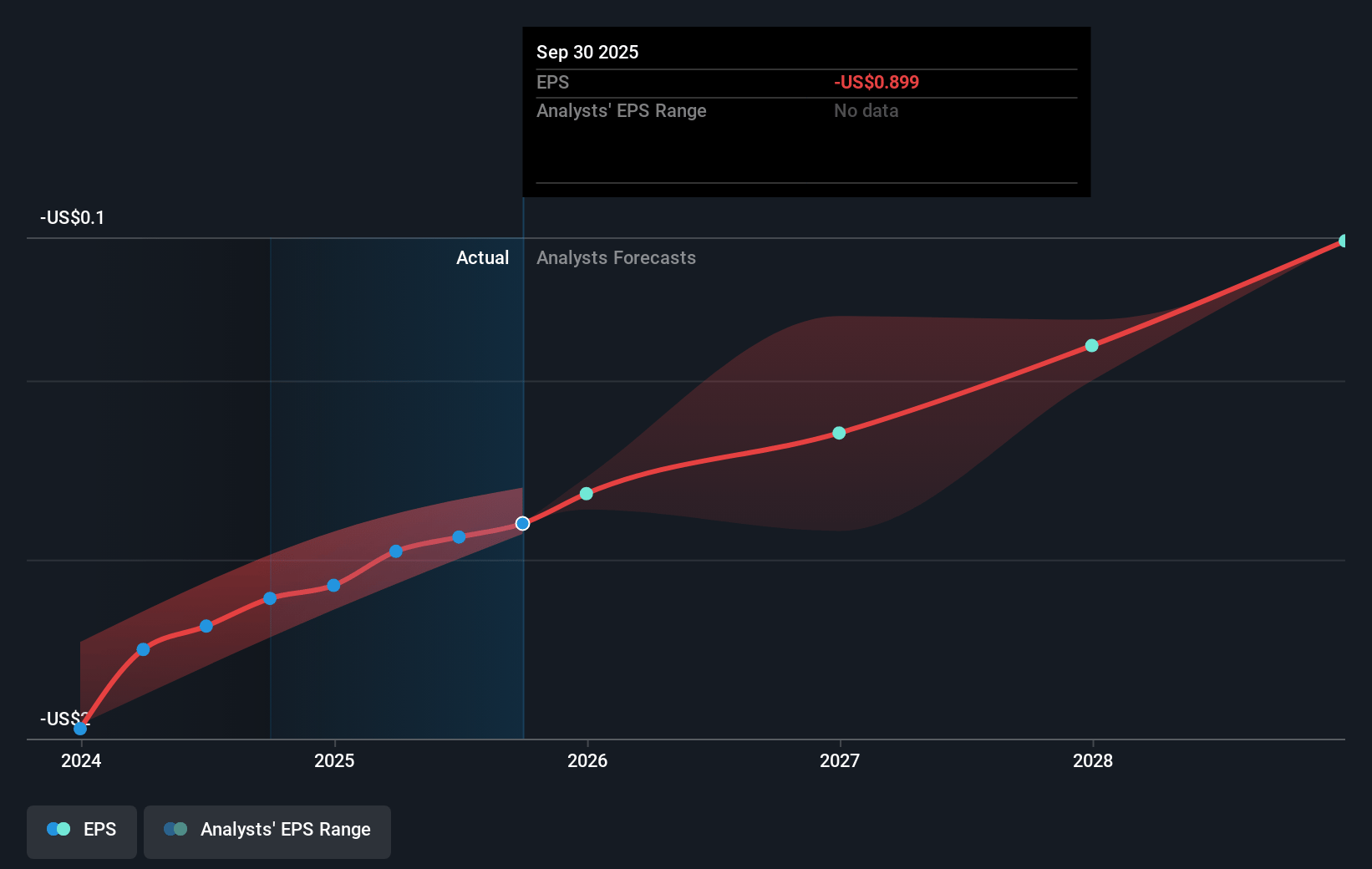Select the teal forecast point at 2027
Image resolution: width=1372 pixels, height=869 pixels.
(x=839, y=433)
